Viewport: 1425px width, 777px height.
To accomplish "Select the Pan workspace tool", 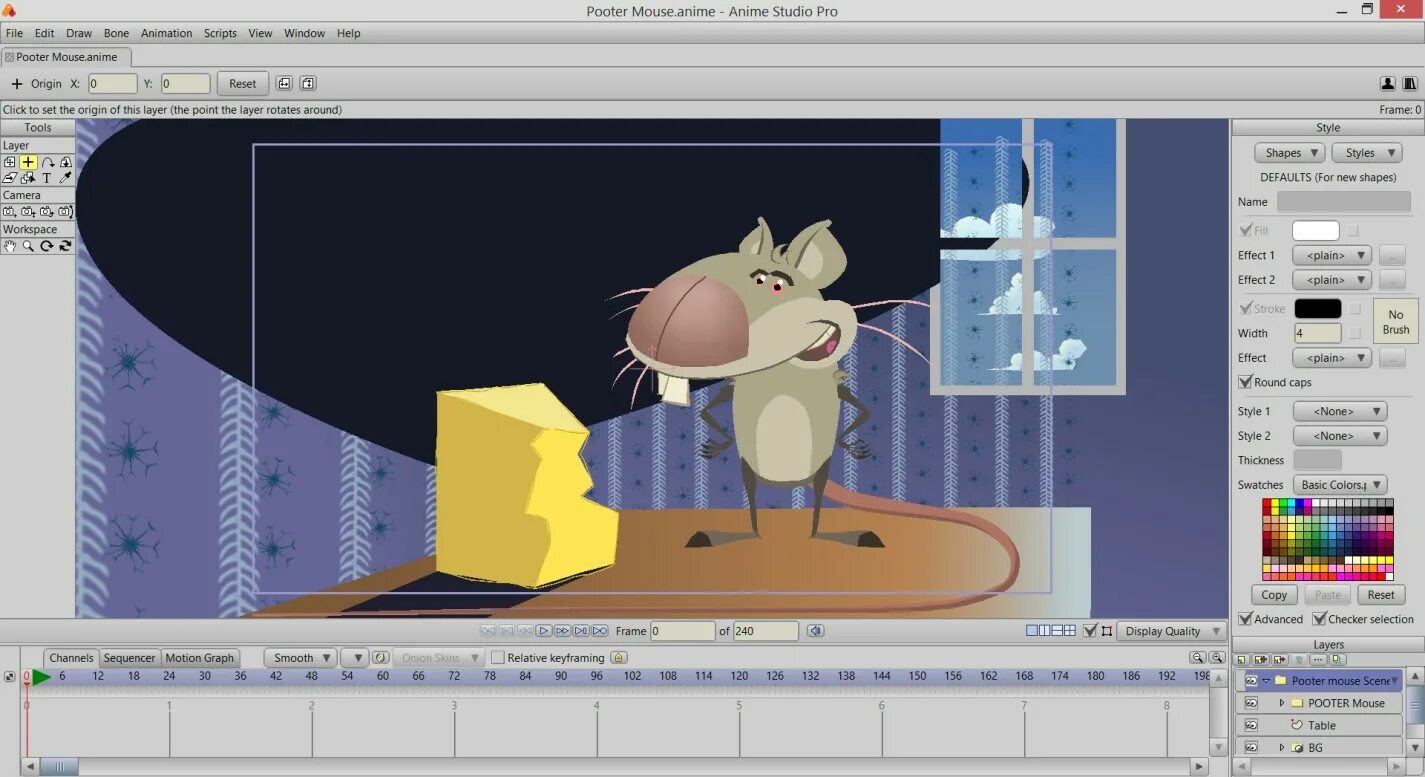I will (x=8, y=246).
